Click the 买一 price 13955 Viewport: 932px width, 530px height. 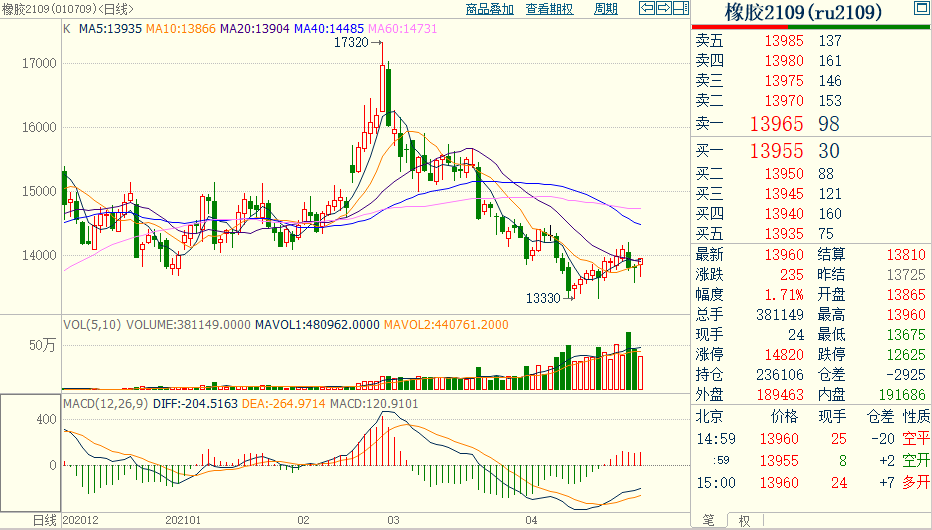pos(776,151)
